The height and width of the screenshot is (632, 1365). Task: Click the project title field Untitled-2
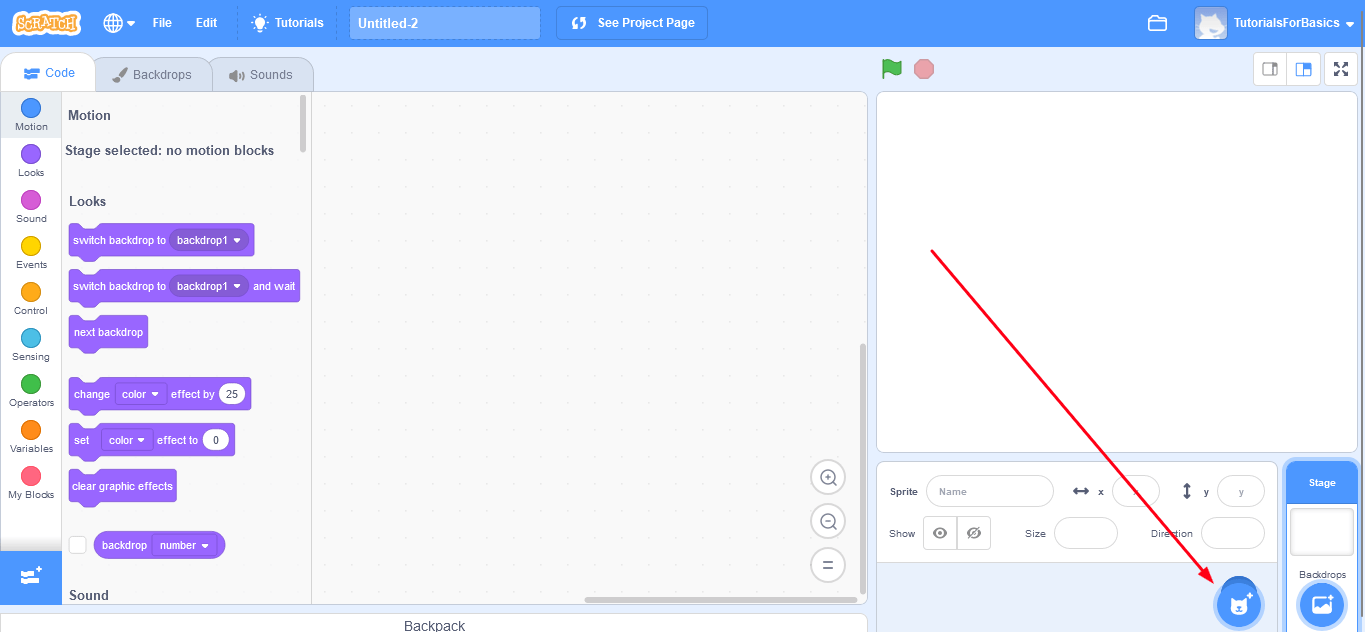(x=445, y=23)
